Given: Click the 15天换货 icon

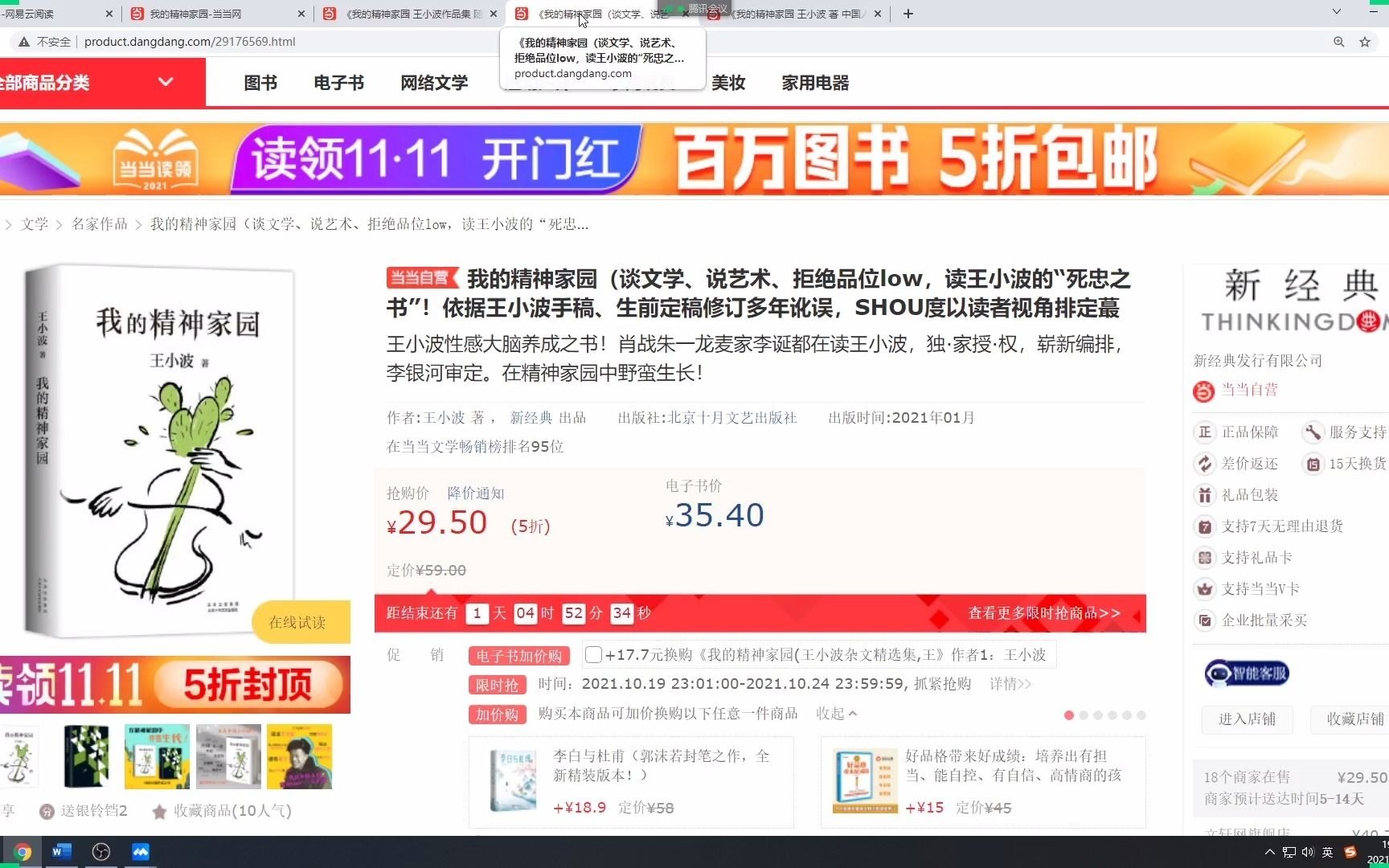Looking at the screenshot, I should [1313, 464].
